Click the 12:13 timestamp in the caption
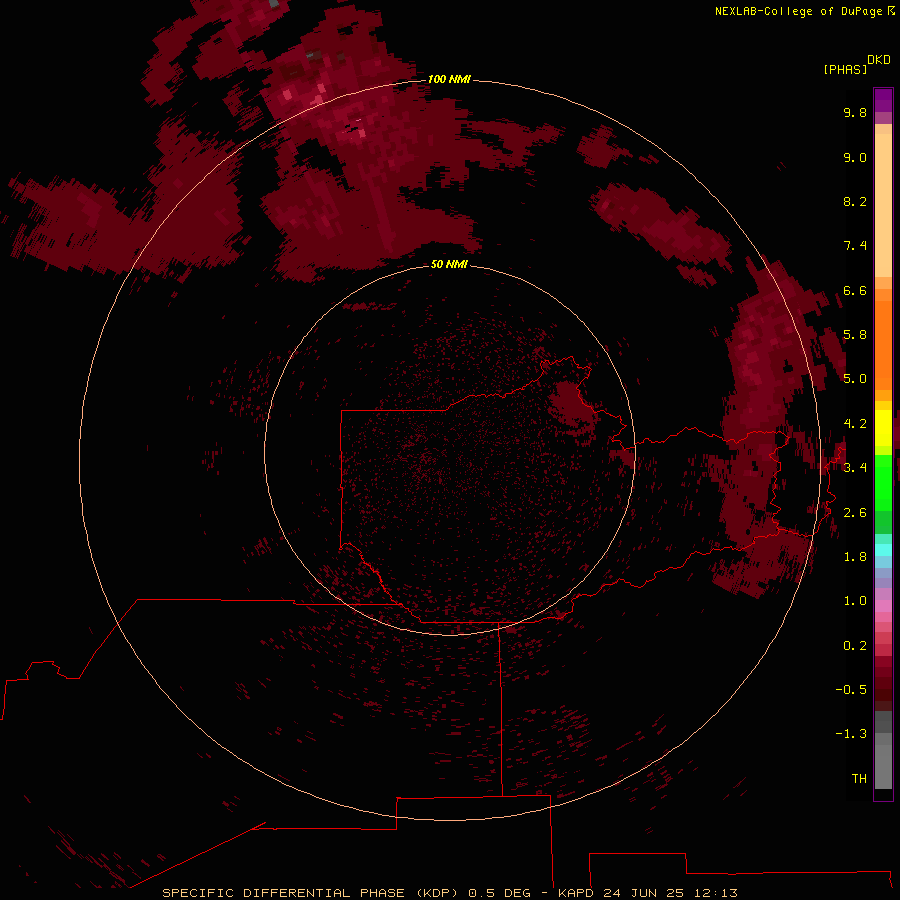This screenshot has width=900, height=900. (715, 893)
